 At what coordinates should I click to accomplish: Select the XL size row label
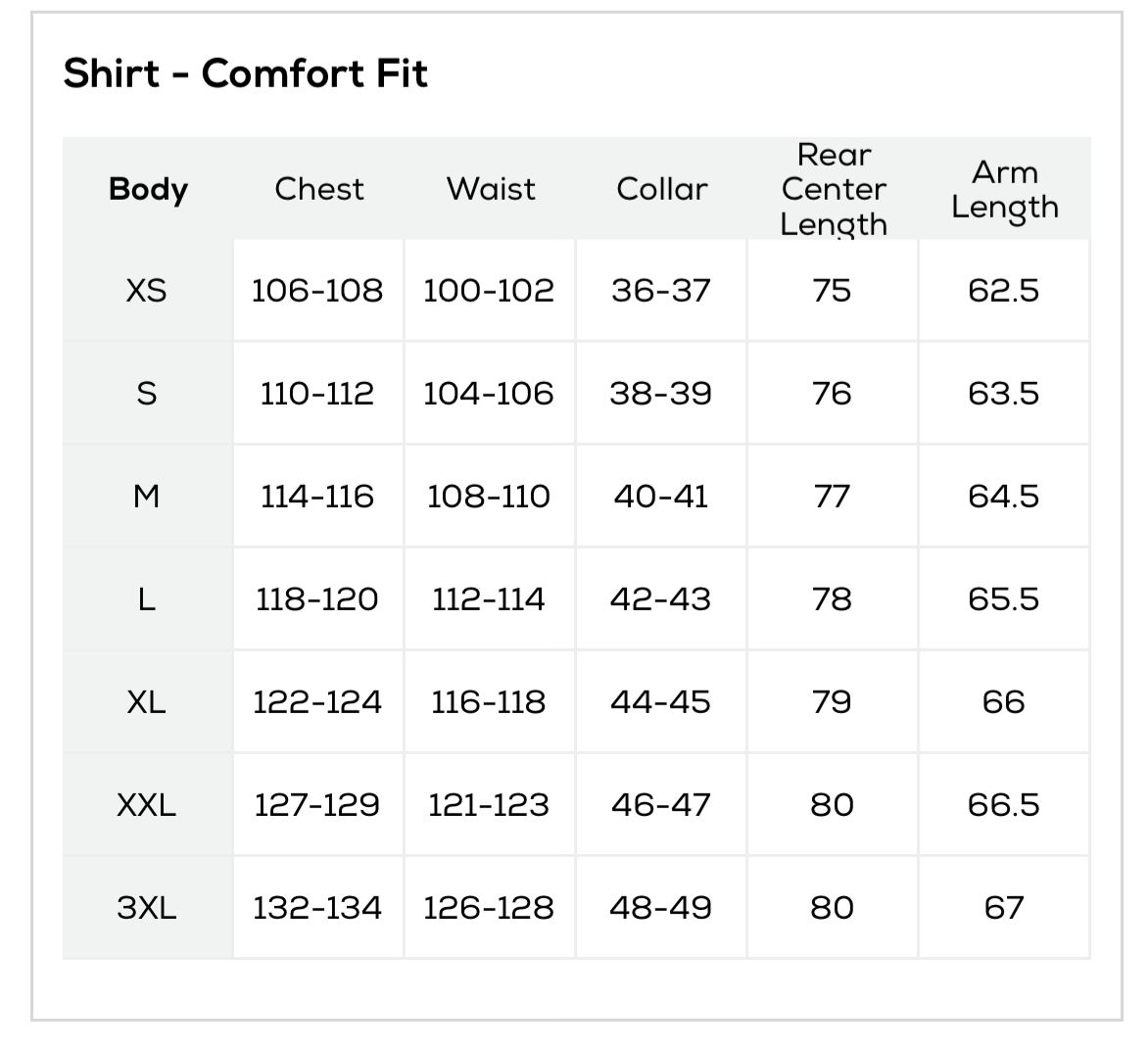tap(147, 702)
